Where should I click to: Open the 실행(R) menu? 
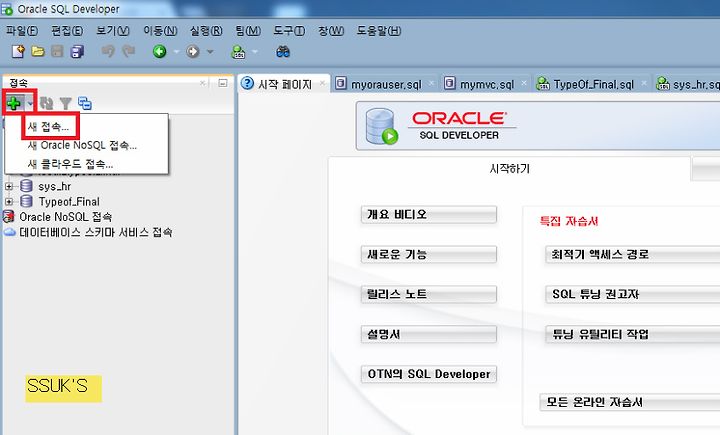(x=206, y=31)
